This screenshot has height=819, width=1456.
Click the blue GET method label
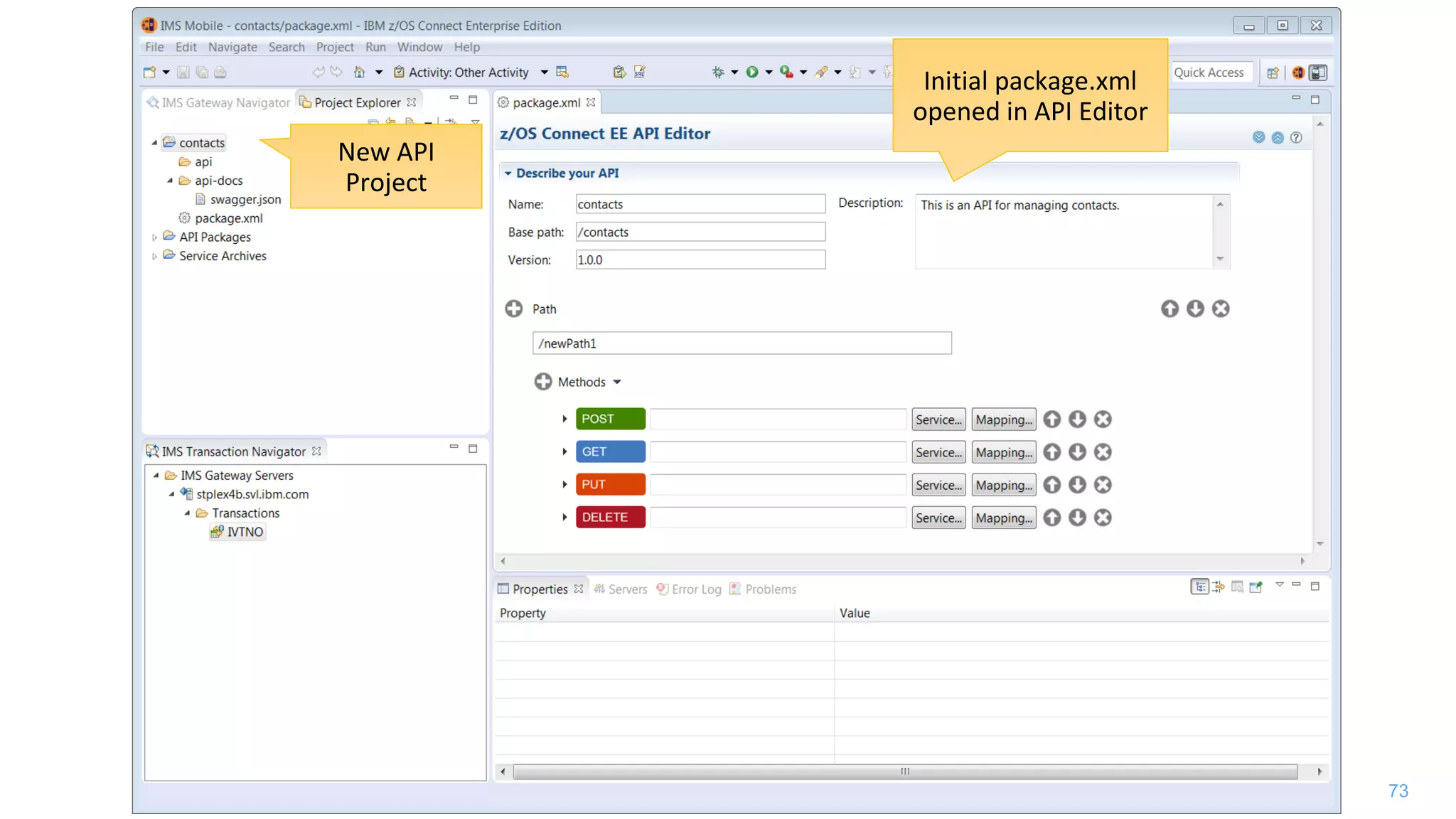click(611, 451)
